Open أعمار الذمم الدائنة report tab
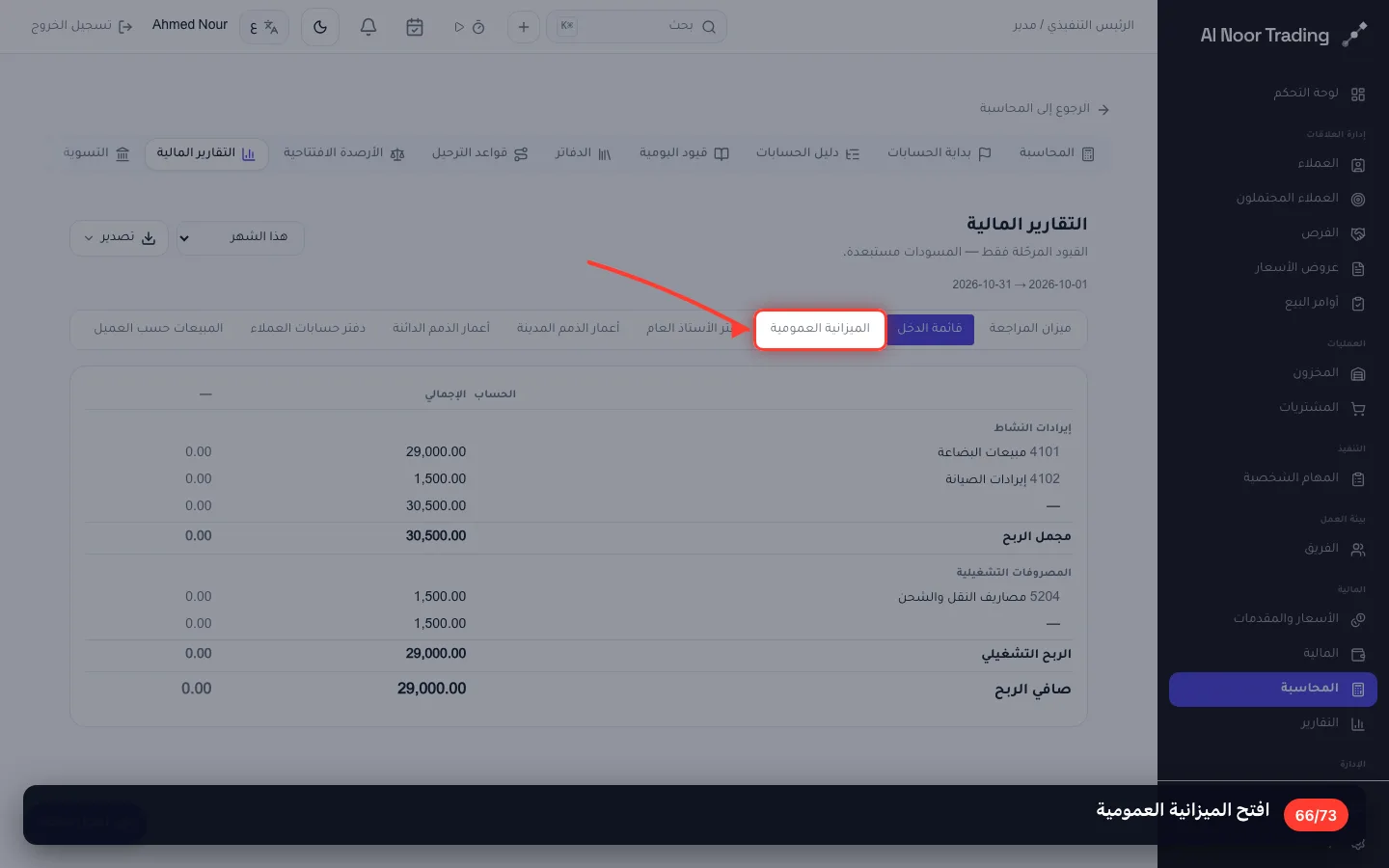Screen dimensions: 1389x868 [441, 329]
